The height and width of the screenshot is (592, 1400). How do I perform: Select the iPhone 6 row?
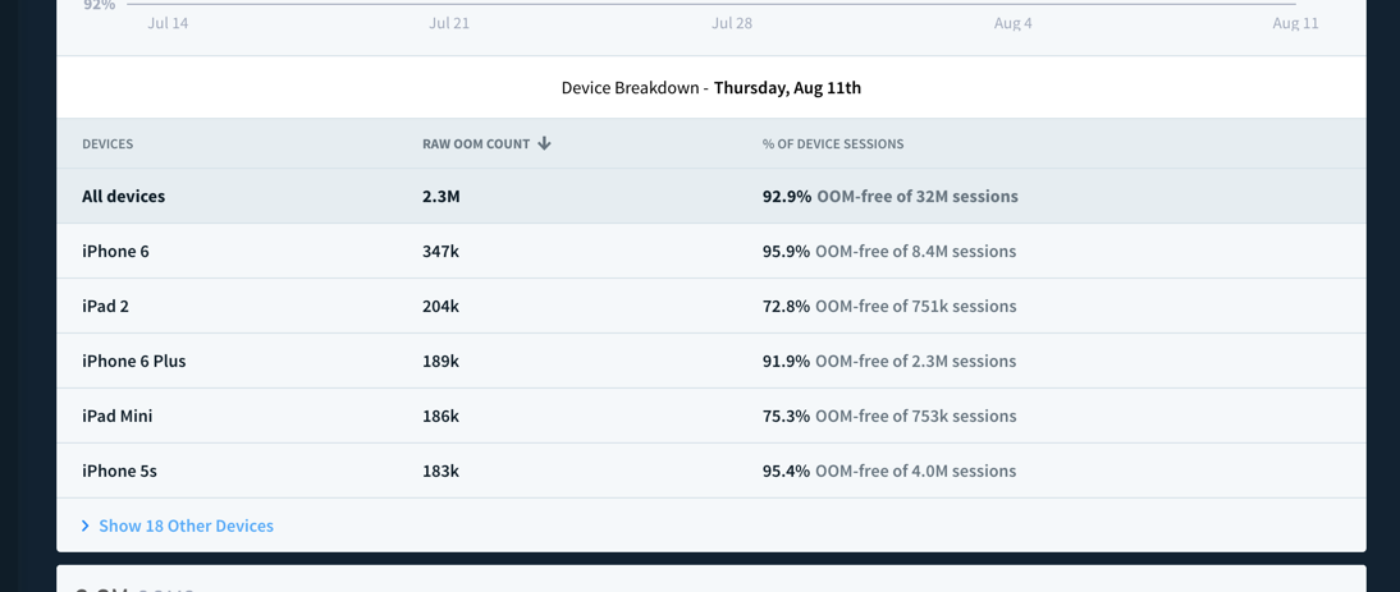point(115,251)
